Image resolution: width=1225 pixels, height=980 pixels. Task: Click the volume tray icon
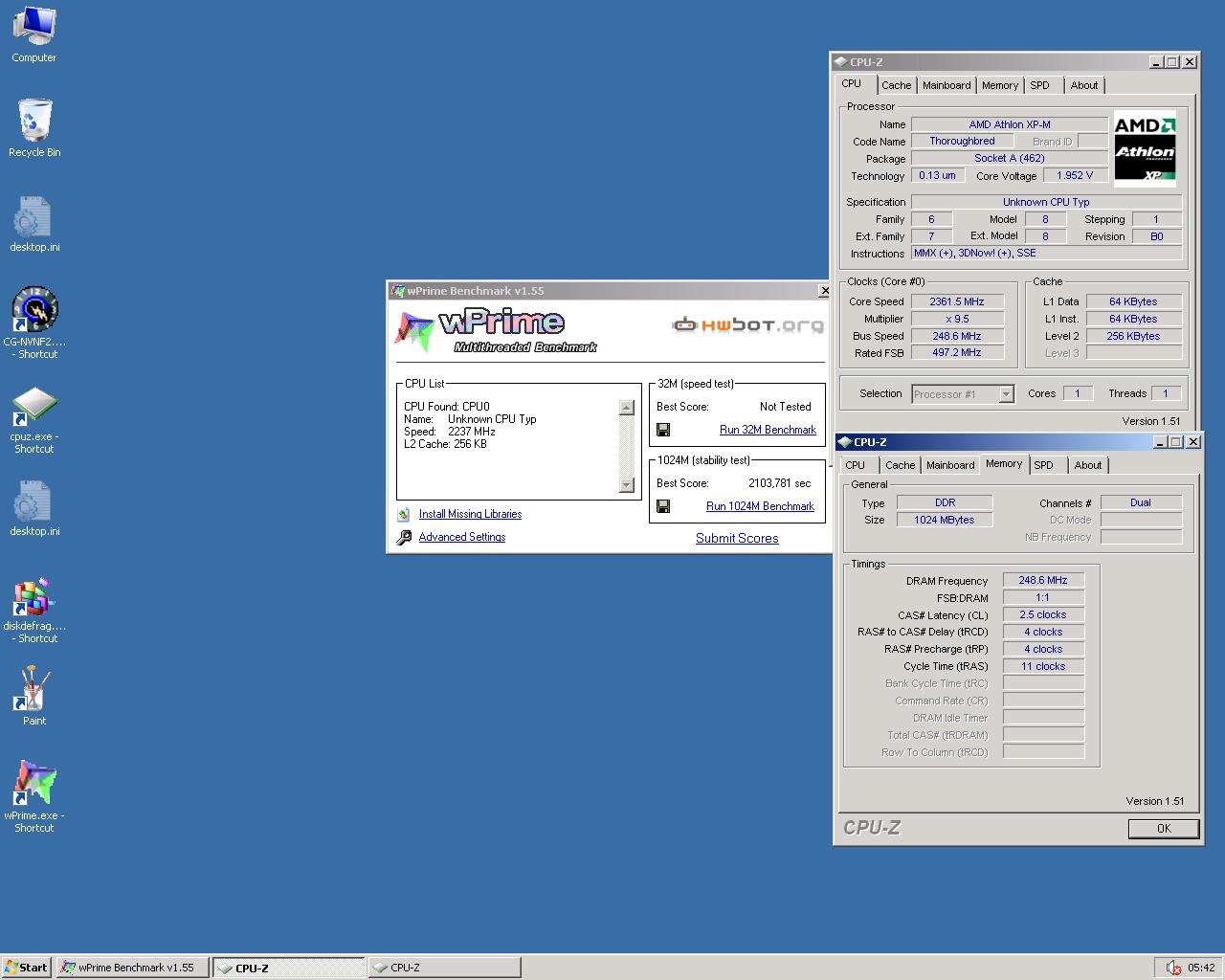click(1173, 968)
